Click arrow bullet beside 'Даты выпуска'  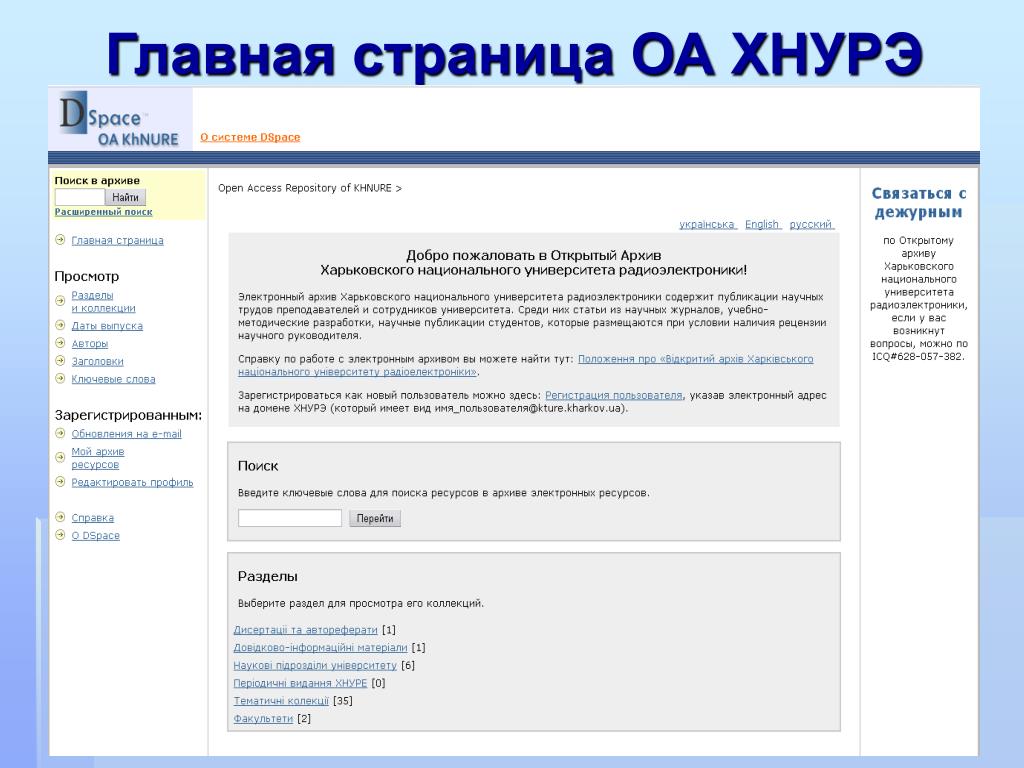(x=60, y=325)
